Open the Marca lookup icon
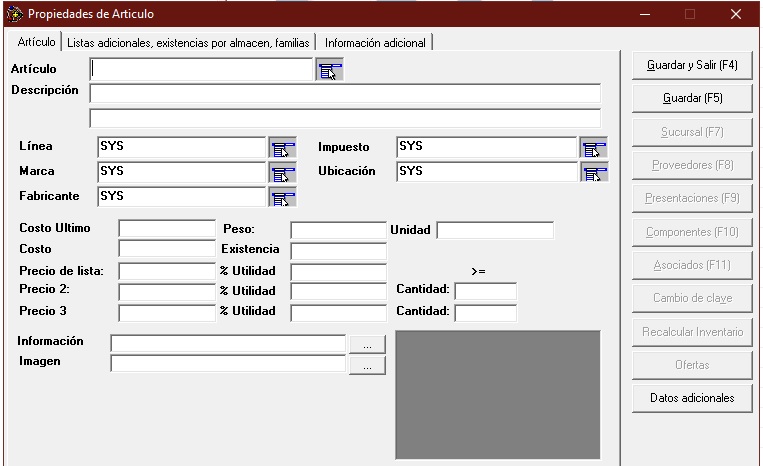The image size is (763, 466). [x=282, y=172]
